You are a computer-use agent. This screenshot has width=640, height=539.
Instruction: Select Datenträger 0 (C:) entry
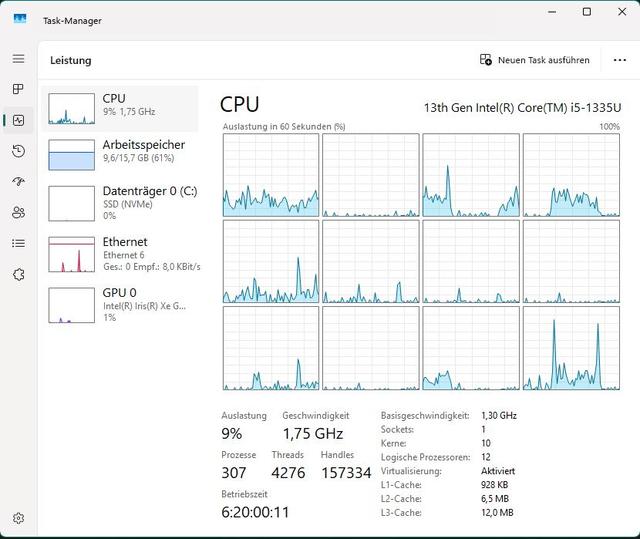120,204
